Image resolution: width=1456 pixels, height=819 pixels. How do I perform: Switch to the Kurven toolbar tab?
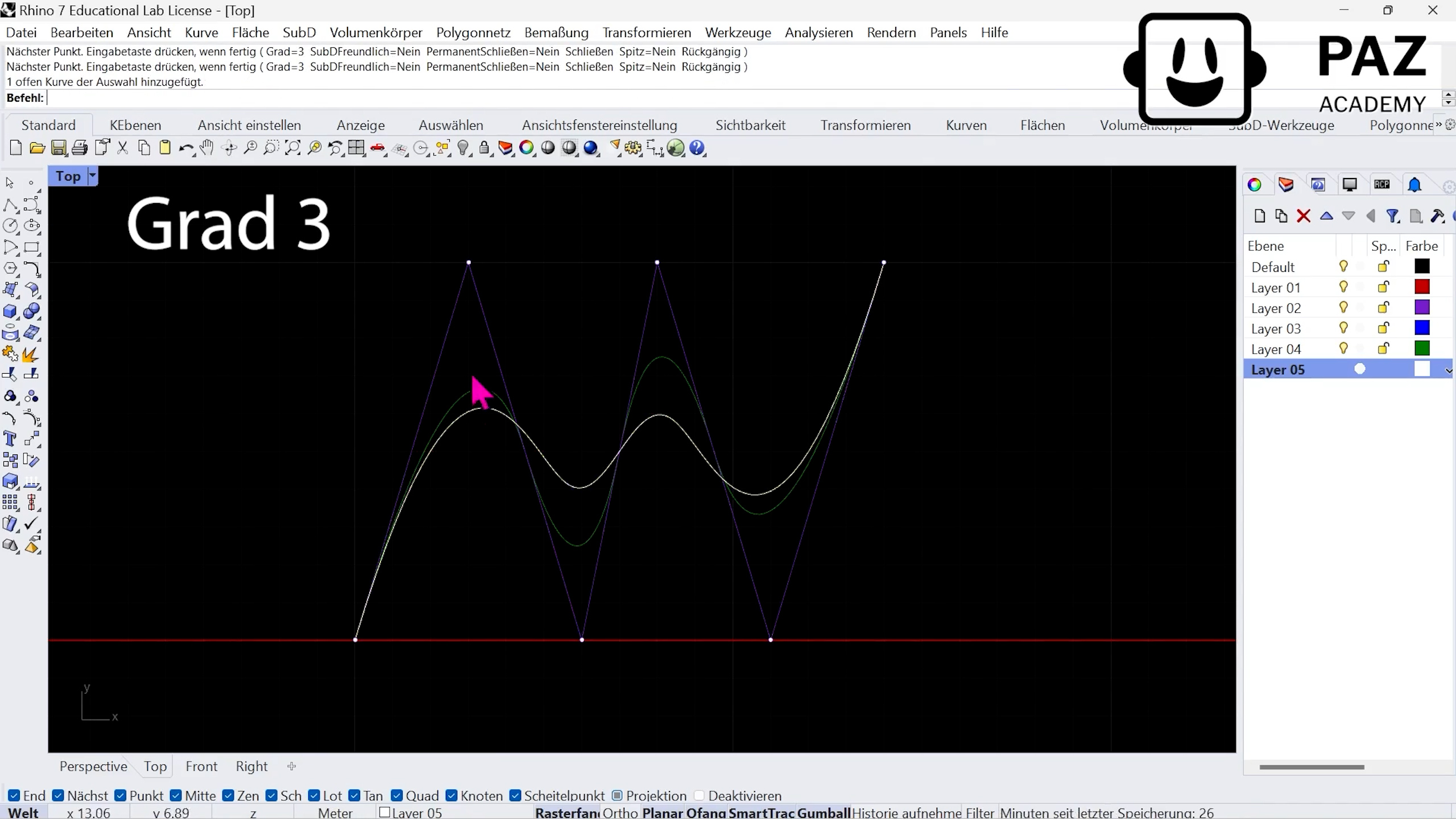(966, 125)
